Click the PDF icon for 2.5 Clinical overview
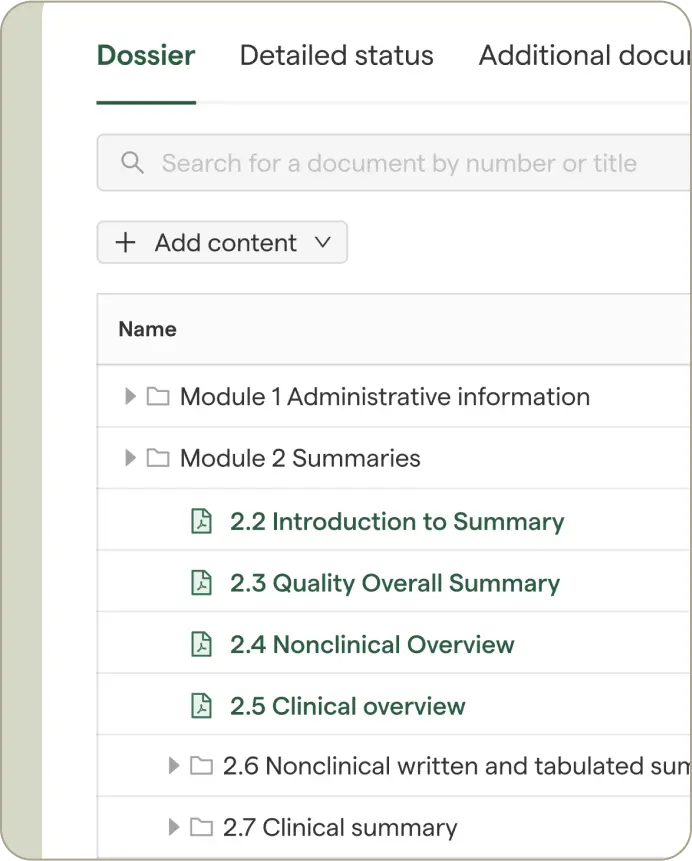The image size is (692, 861). tap(202, 706)
